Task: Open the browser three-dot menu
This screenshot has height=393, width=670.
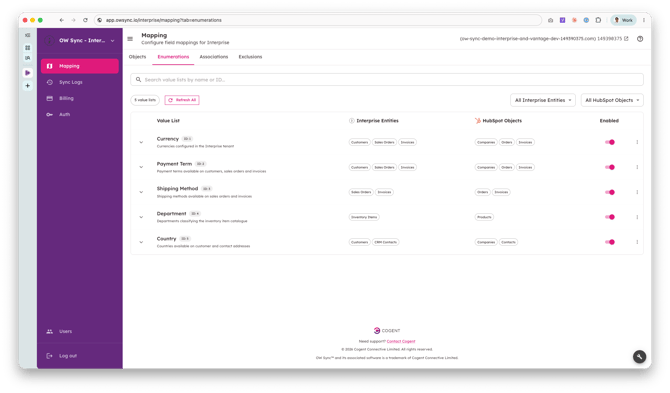Action: [x=644, y=20]
